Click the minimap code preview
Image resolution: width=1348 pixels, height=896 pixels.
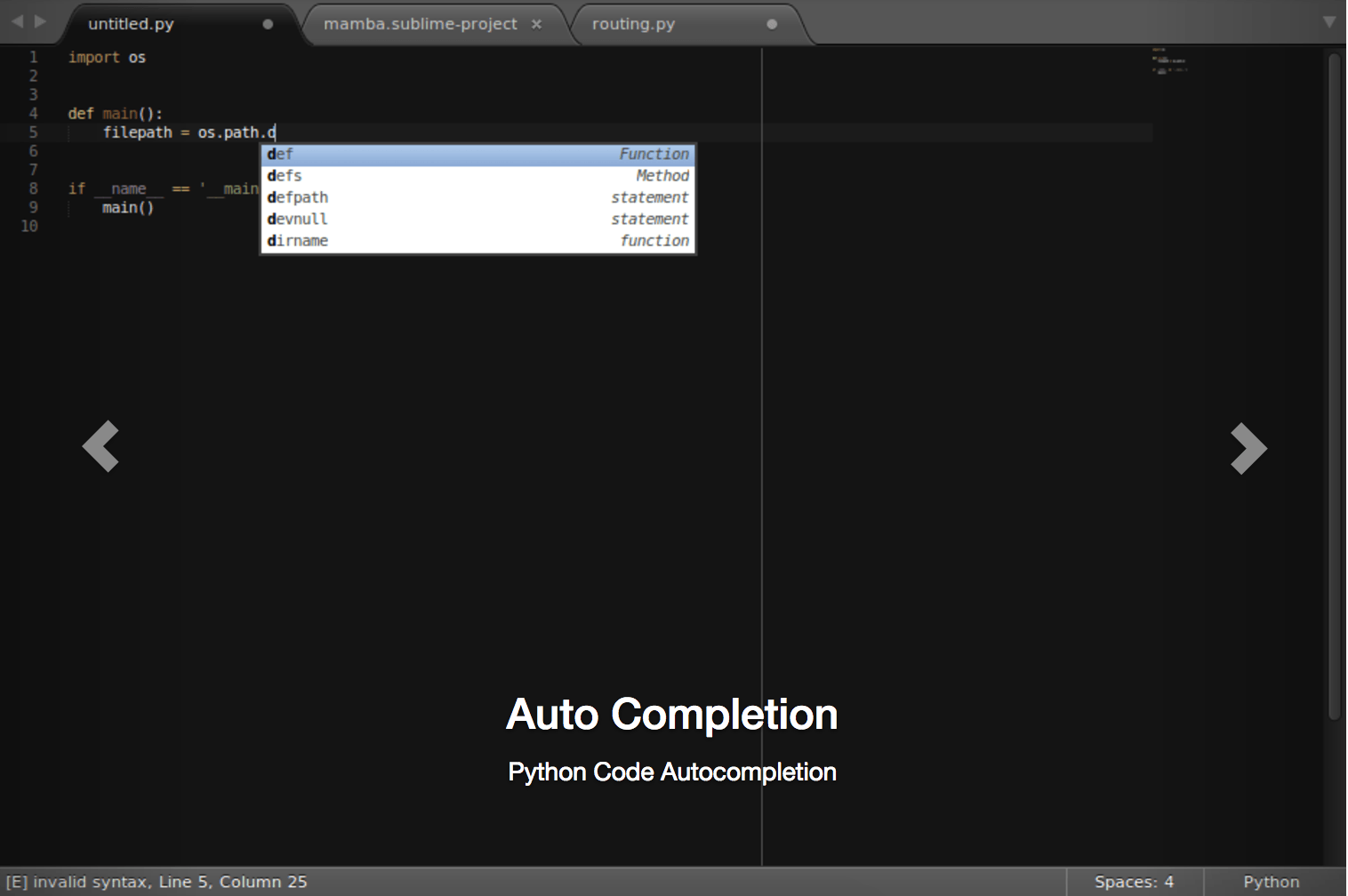(1168, 62)
